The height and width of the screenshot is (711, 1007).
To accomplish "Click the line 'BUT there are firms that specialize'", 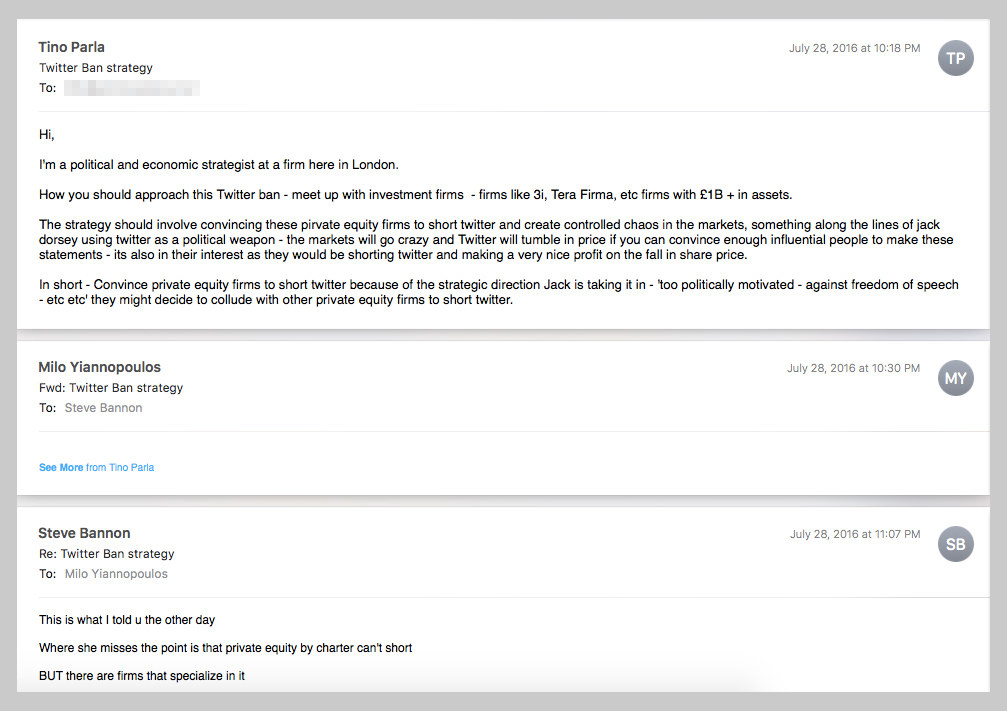I will pyautogui.click(x=141, y=676).
